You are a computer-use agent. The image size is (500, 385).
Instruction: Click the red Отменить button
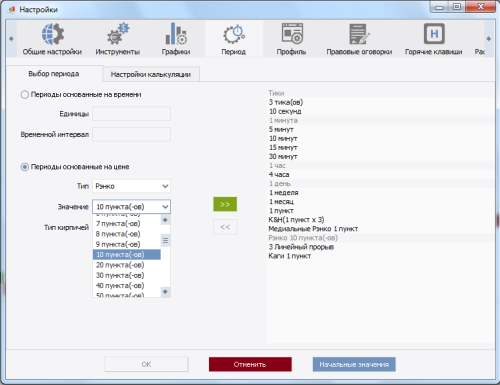click(x=250, y=364)
